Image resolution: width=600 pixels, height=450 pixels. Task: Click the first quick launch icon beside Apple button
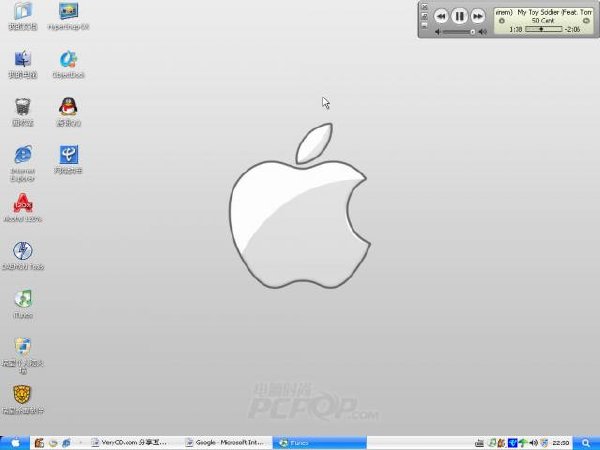click(x=39, y=443)
